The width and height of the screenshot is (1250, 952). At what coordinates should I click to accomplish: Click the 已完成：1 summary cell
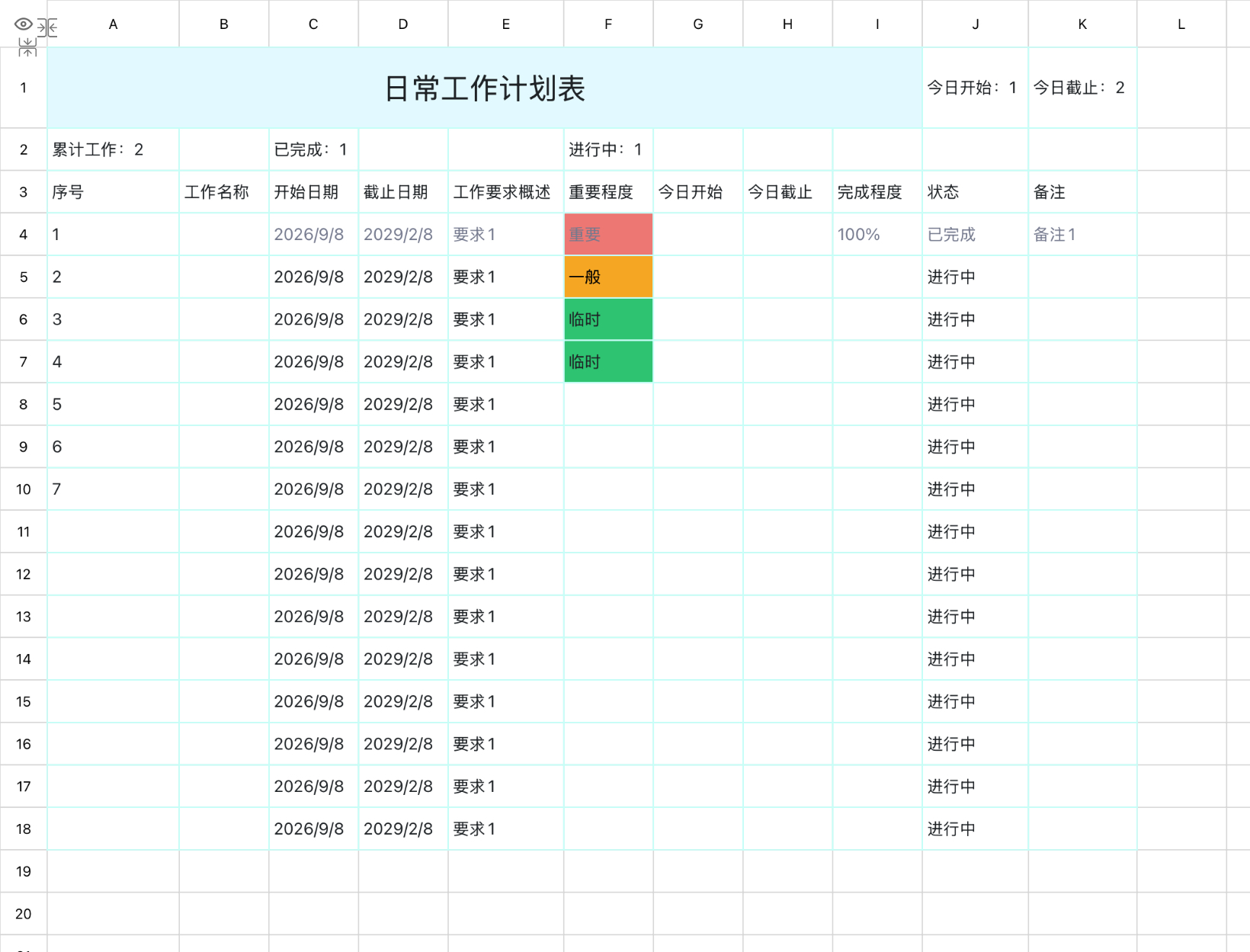(x=313, y=149)
